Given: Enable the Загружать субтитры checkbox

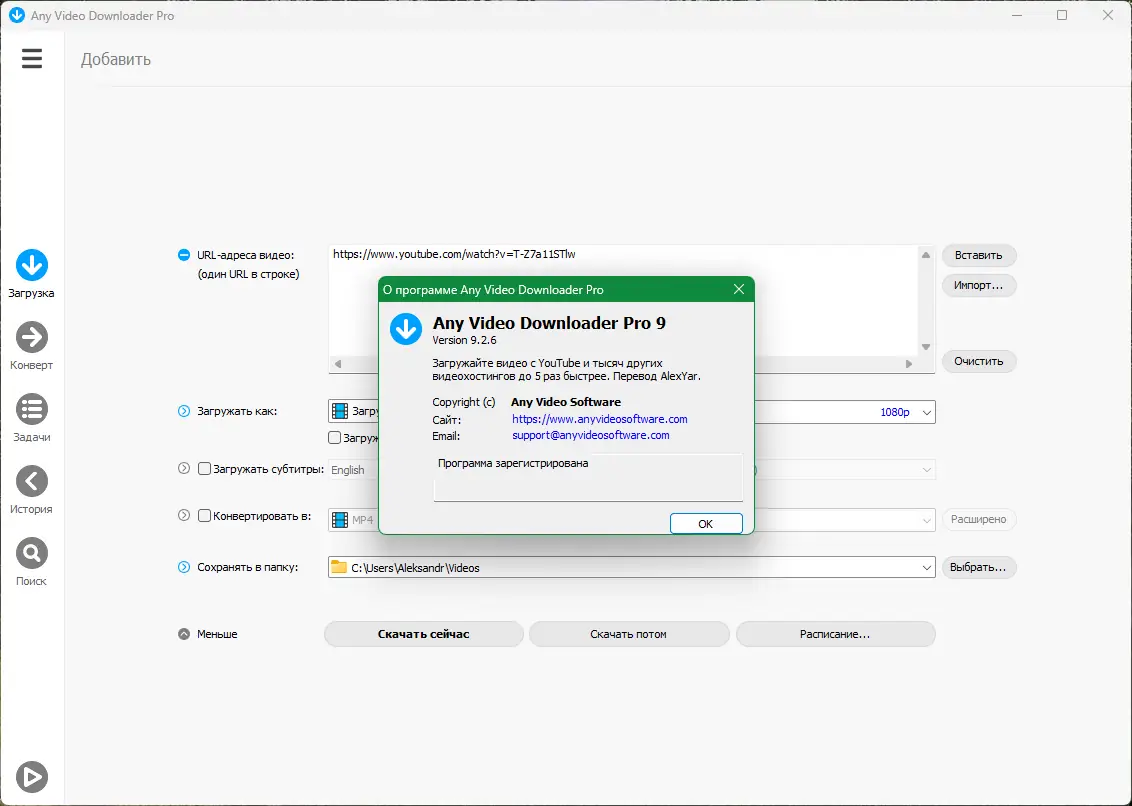Looking at the screenshot, I should tap(204, 469).
